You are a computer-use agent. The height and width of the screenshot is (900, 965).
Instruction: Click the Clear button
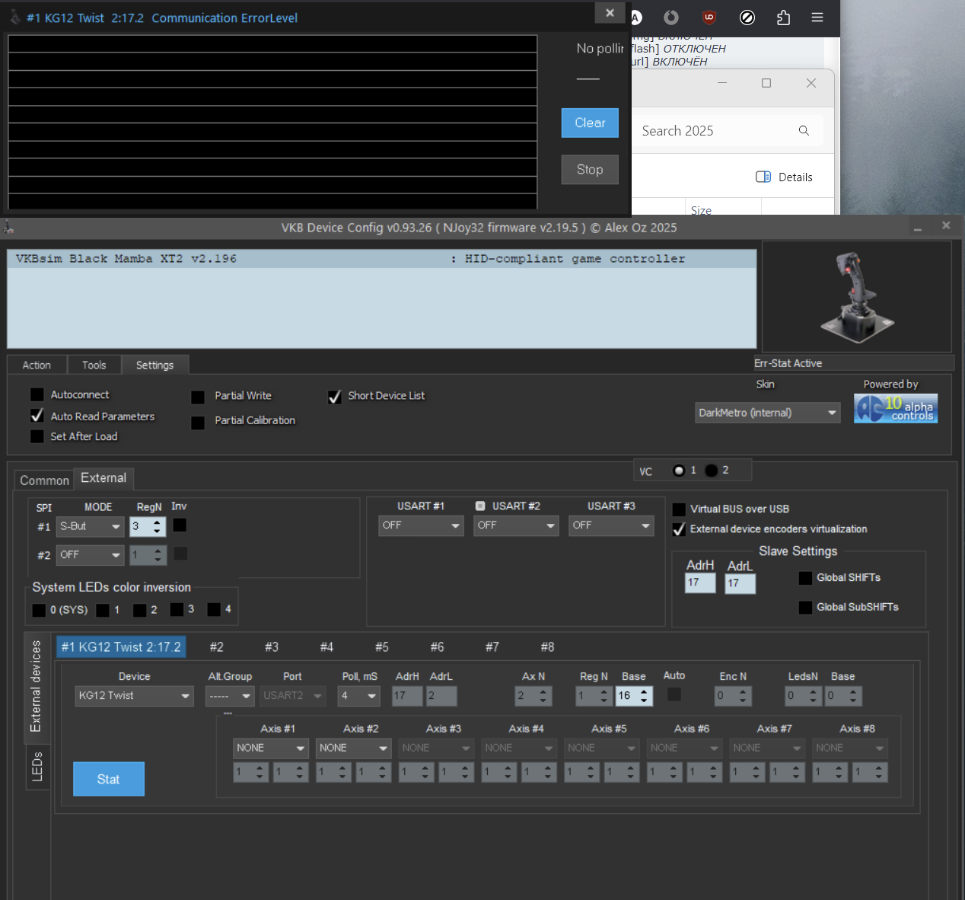(x=590, y=123)
